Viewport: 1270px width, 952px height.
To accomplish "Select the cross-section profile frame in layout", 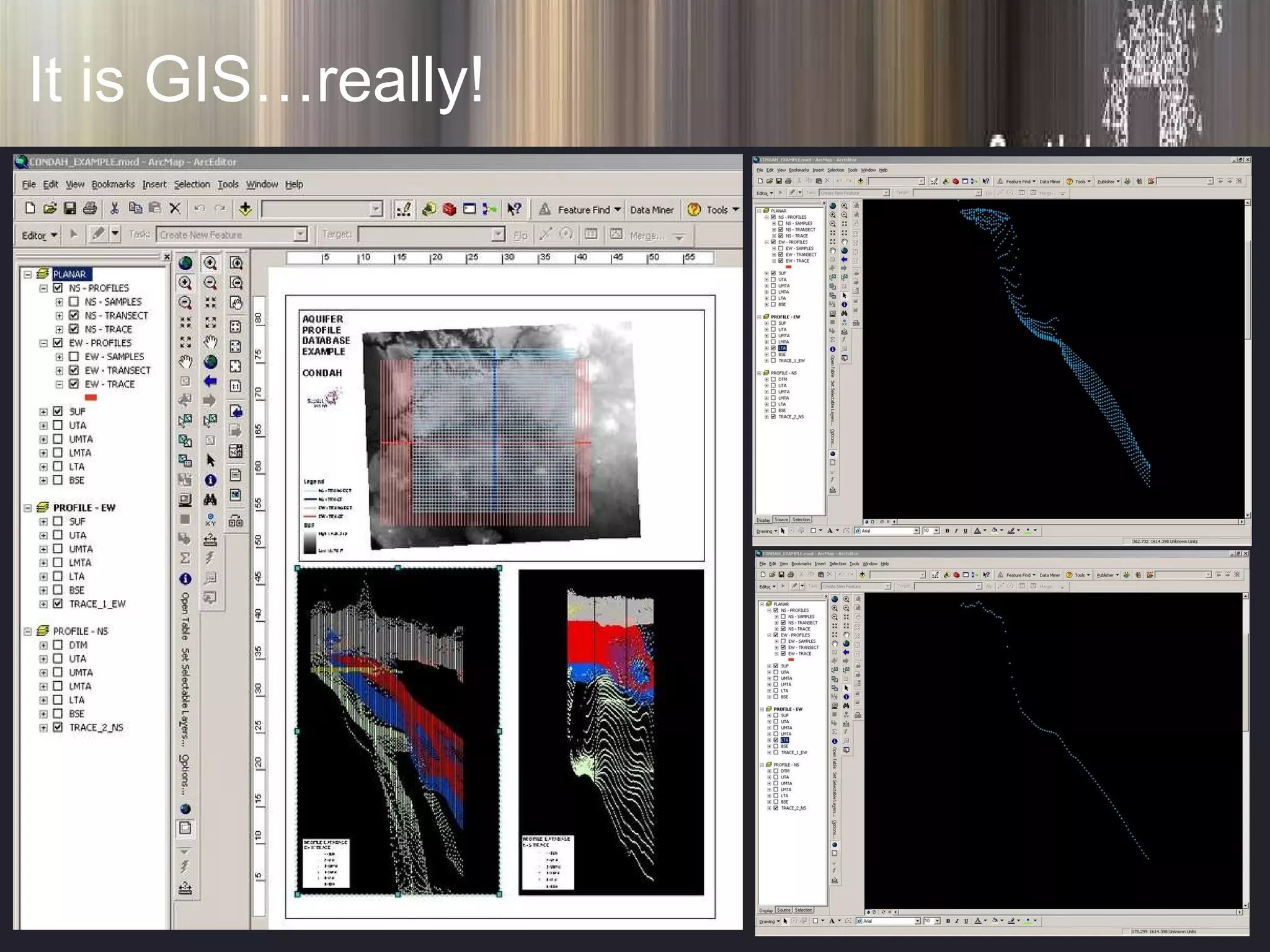I will click(398, 731).
